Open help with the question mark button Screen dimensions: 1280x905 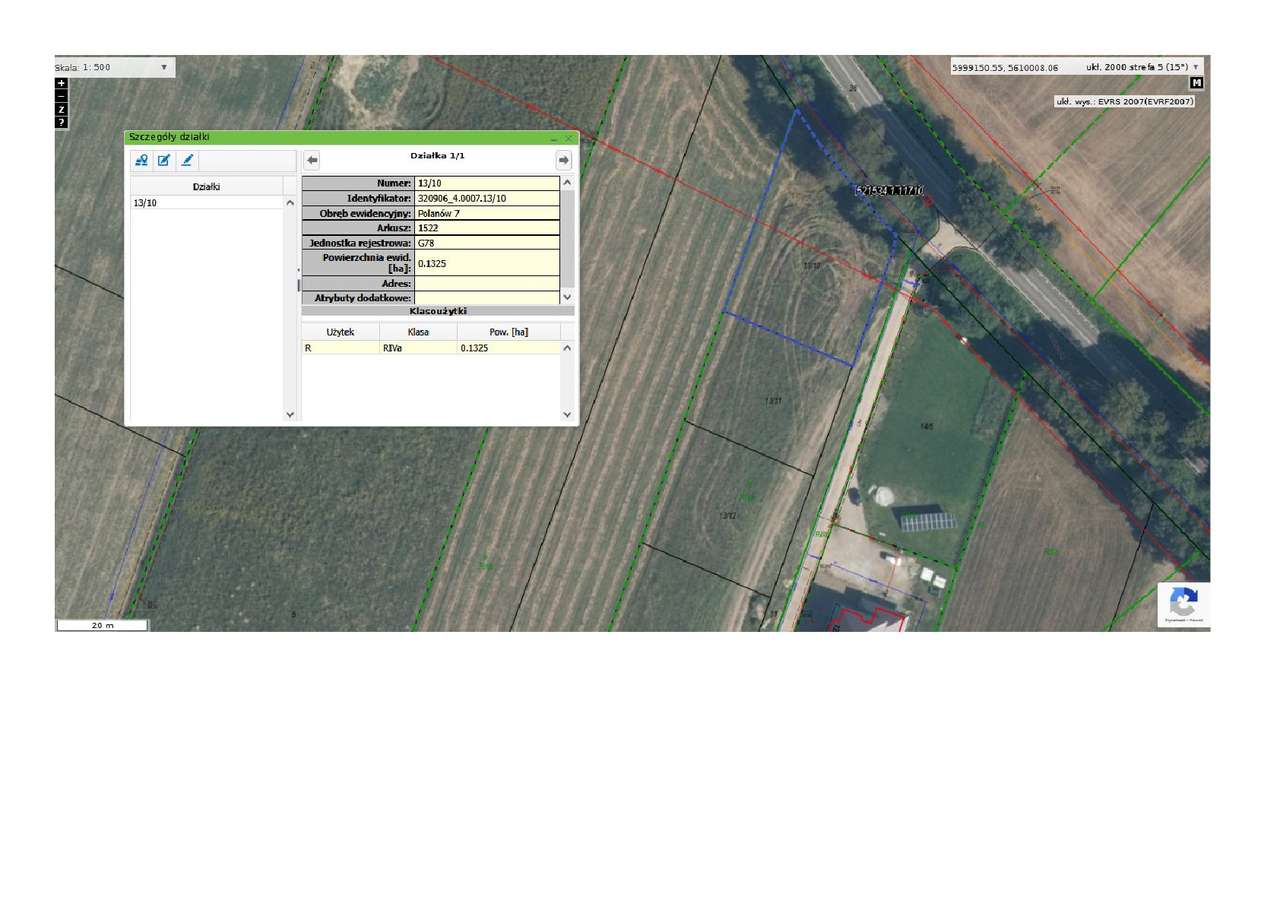[61, 122]
